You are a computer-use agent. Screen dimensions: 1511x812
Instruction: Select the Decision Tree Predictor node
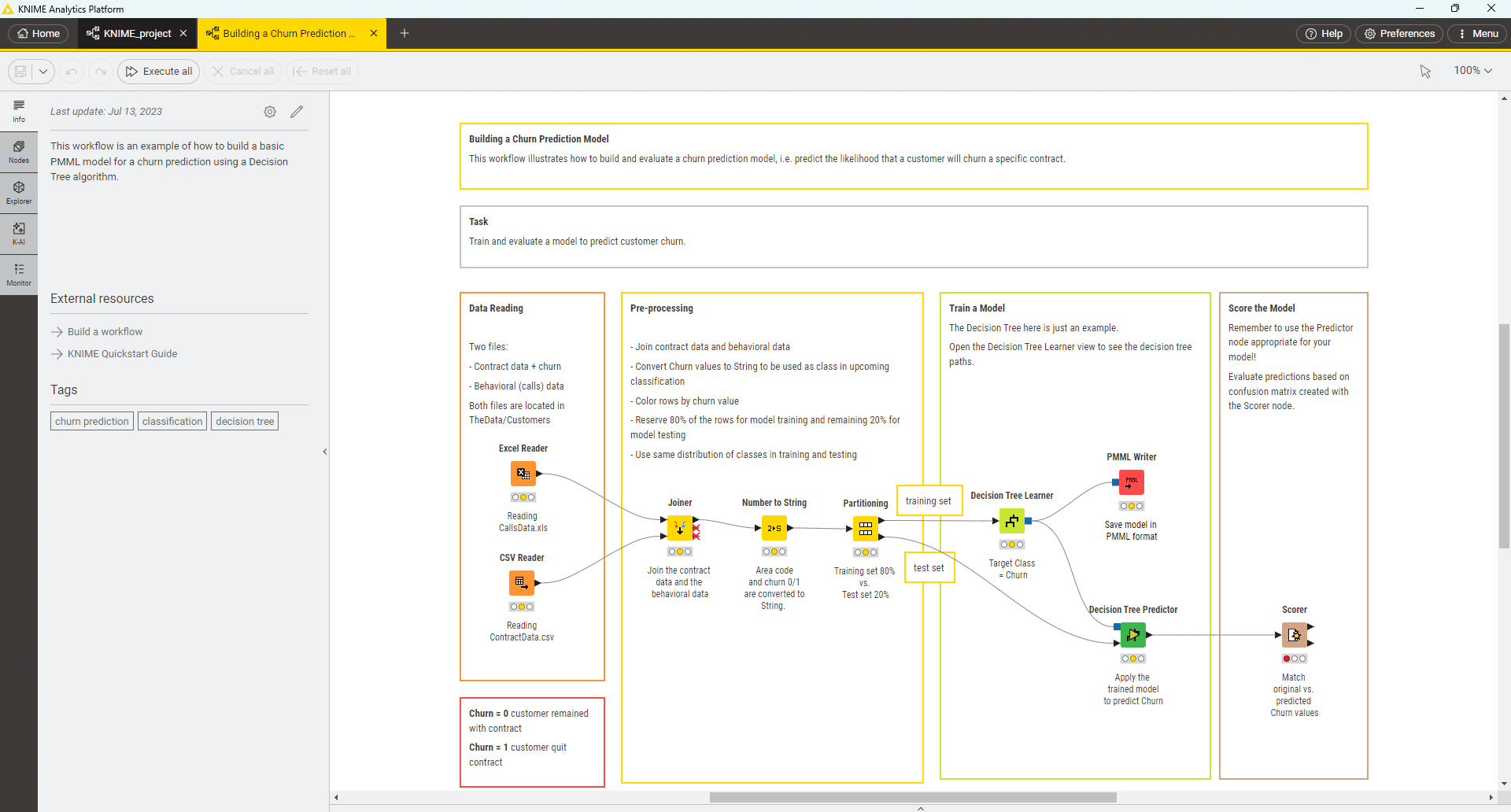pyautogui.click(x=1133, y=635)
